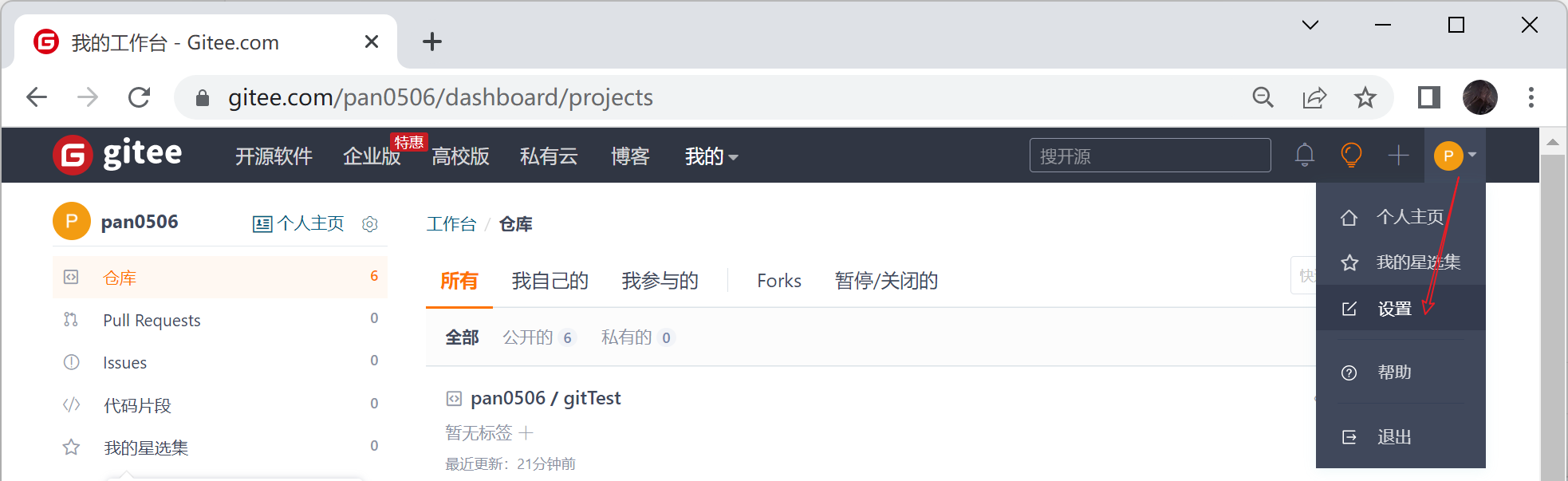
Task: Bookmark this page with the star icon
Action: (x=1365, y=97)
